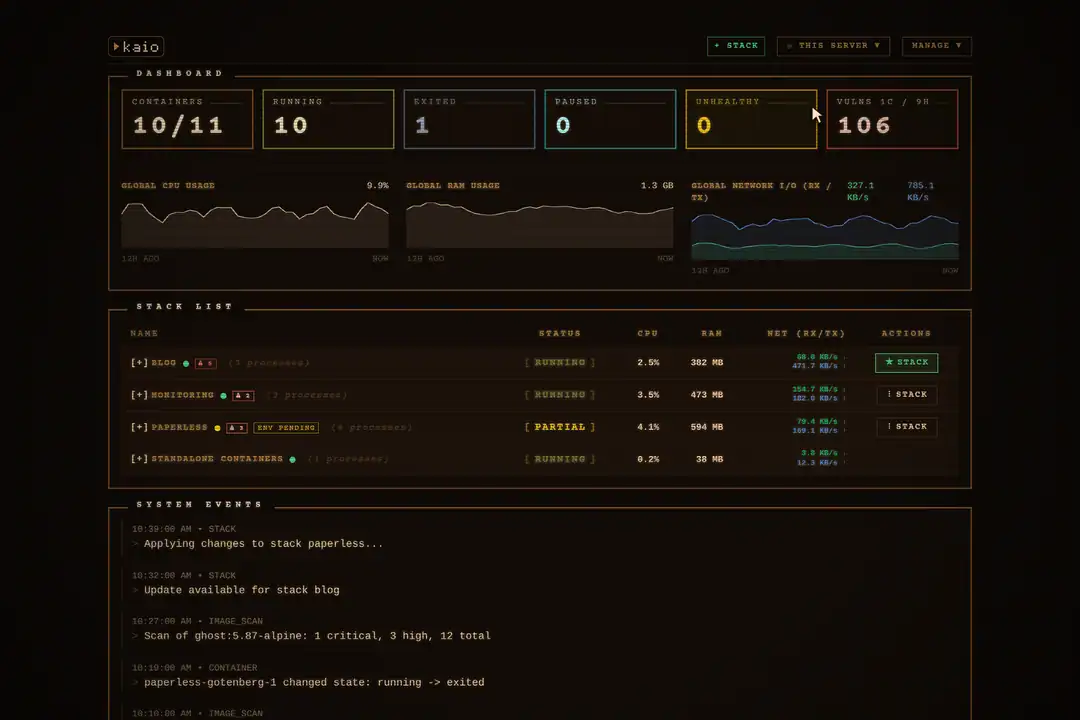
Task: Click the MONITORING vulnerability warning badge
Action: point(243,395)
